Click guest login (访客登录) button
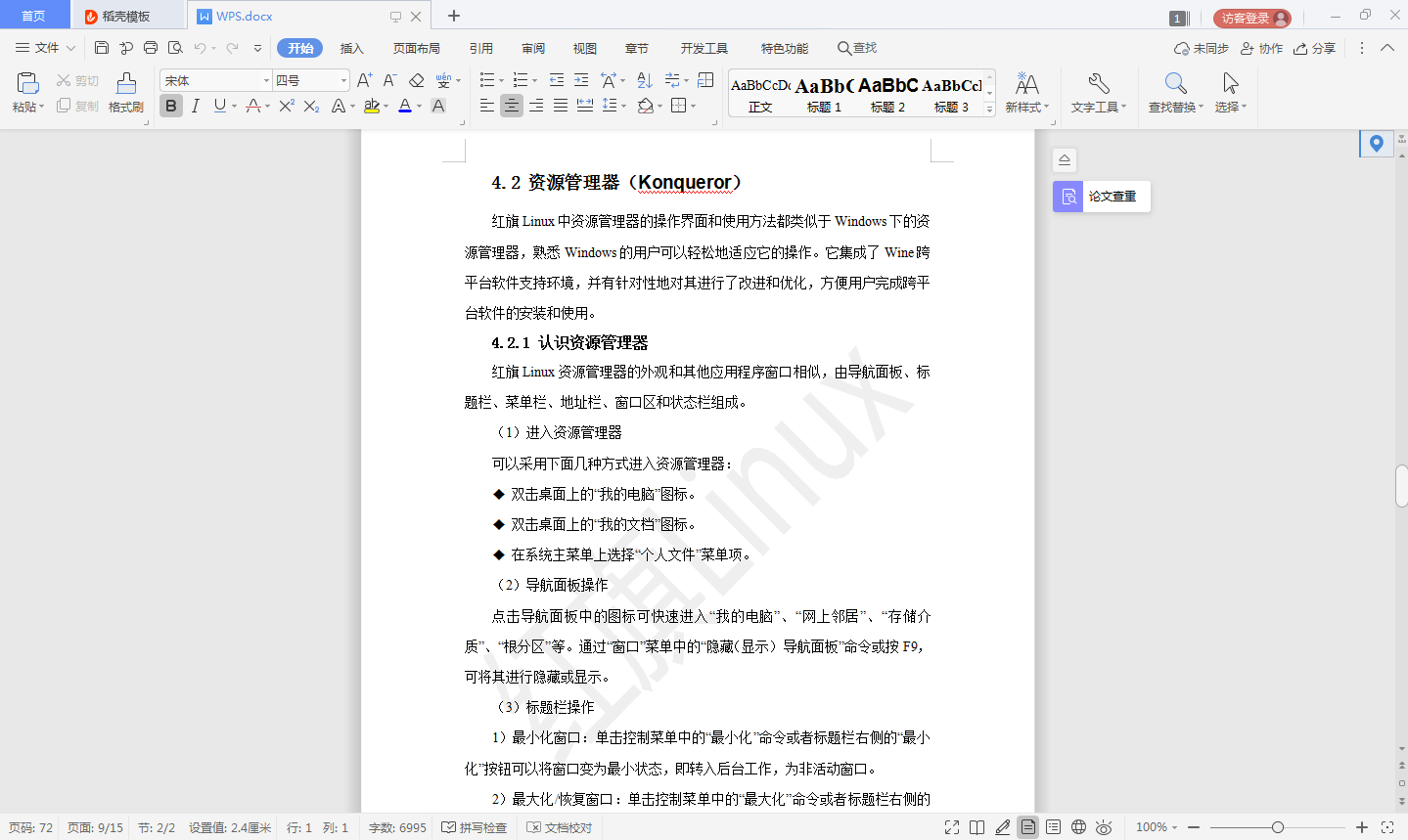The width and height of the screenshot is (1408, 840). pos(1252,18)
